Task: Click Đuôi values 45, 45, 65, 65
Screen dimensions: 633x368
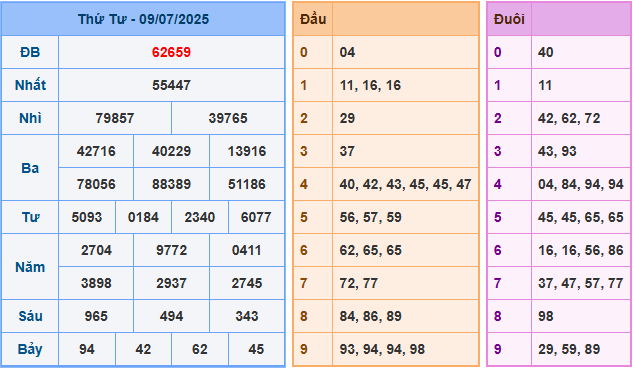Action: [x=581, y=217]
